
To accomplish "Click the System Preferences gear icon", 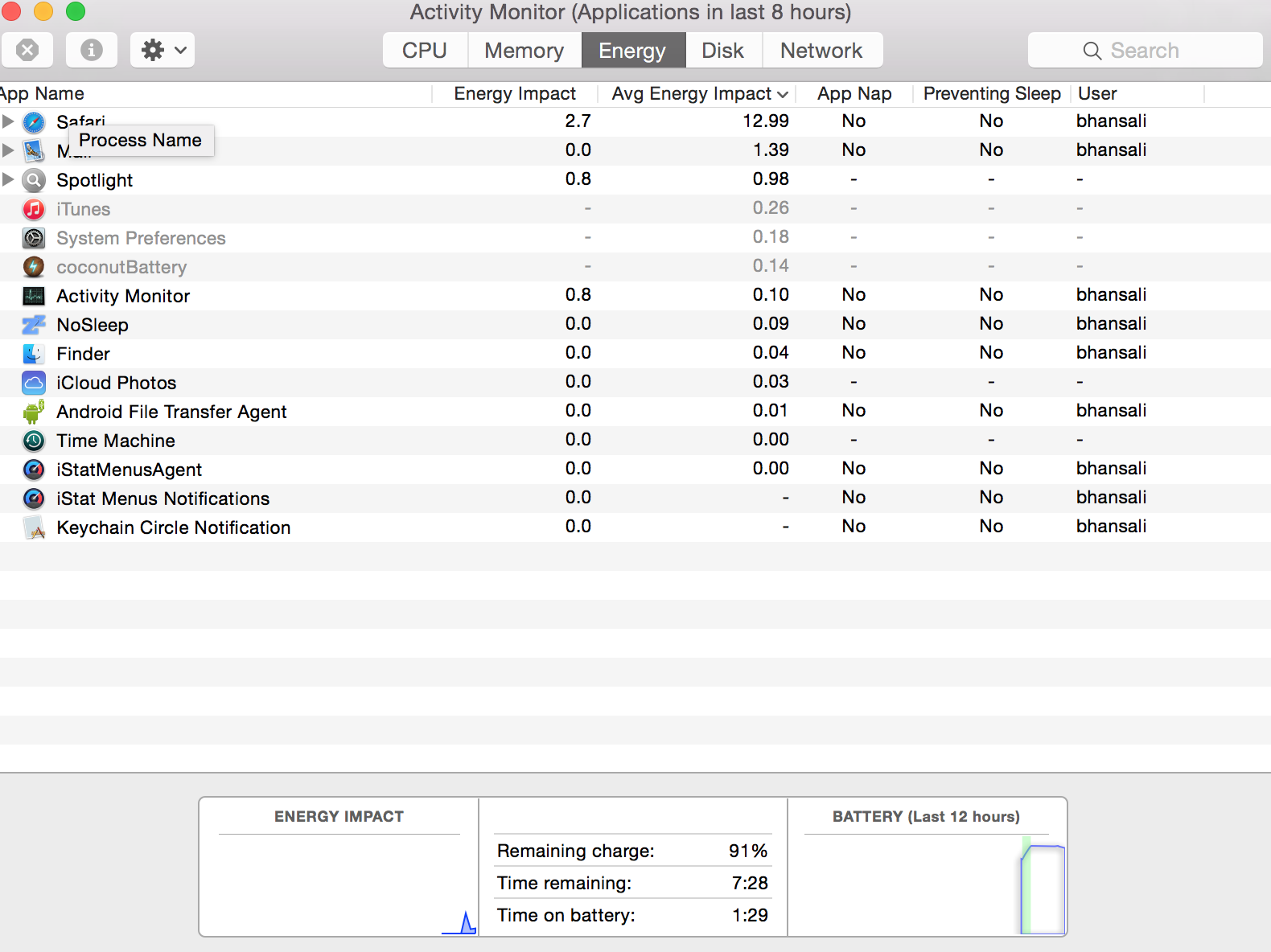I will (x=34, y=238).
